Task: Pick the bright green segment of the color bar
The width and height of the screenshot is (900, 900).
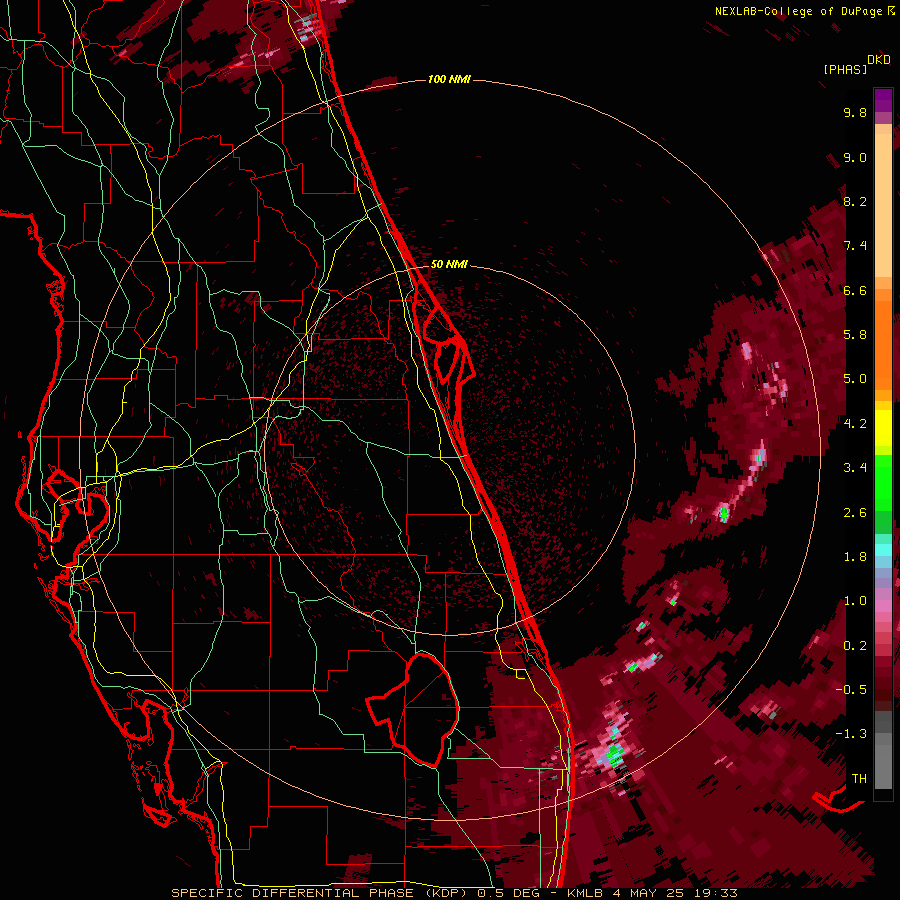Action: (x=883, y=482)
